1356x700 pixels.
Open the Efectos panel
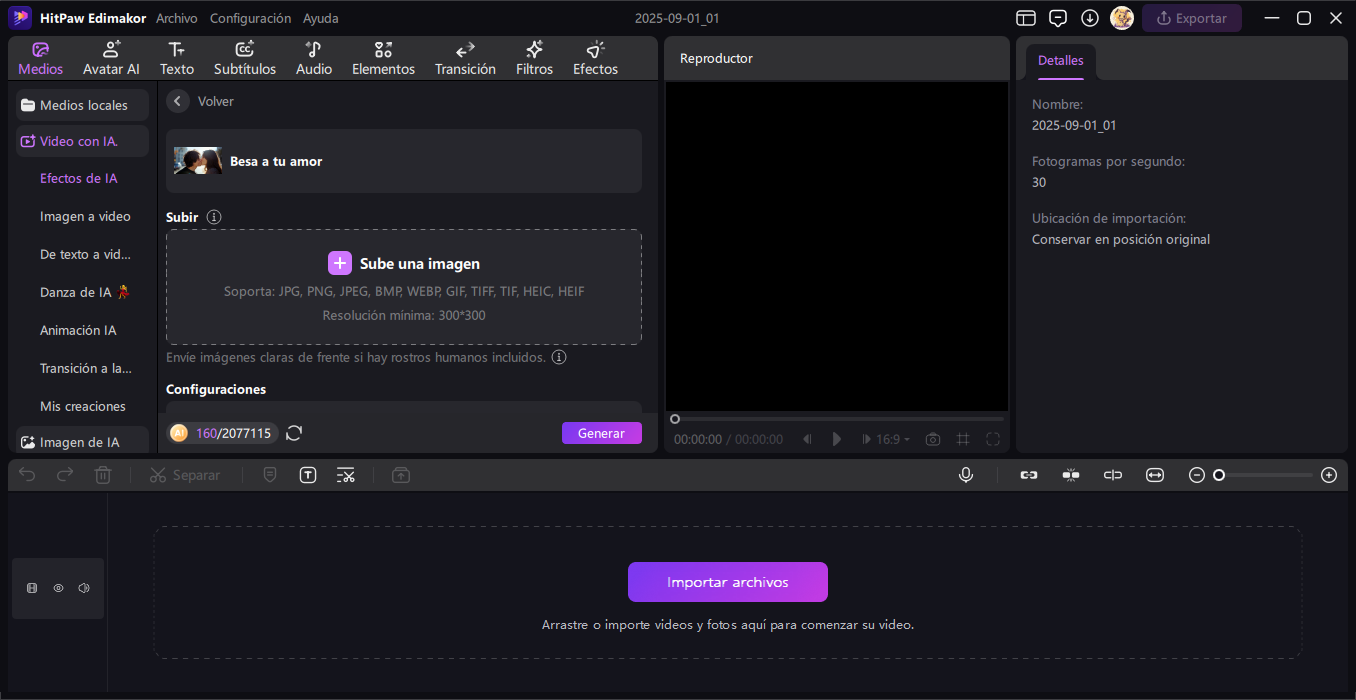tap(595, 58)
